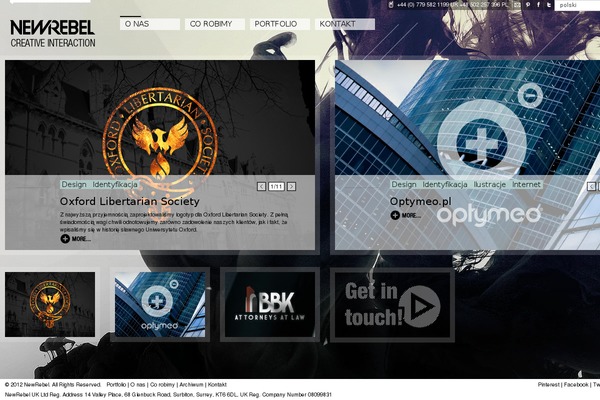Open the Facebook icon in the header
The height and width of the screenshot is (400, 600).
pos(536,5)
